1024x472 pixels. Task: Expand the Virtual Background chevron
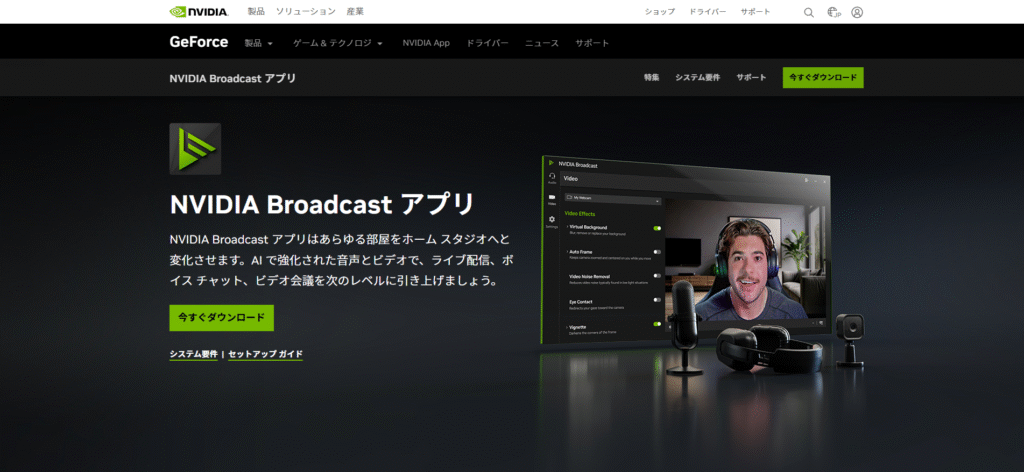pyautogui.click(x=566, y=227)
